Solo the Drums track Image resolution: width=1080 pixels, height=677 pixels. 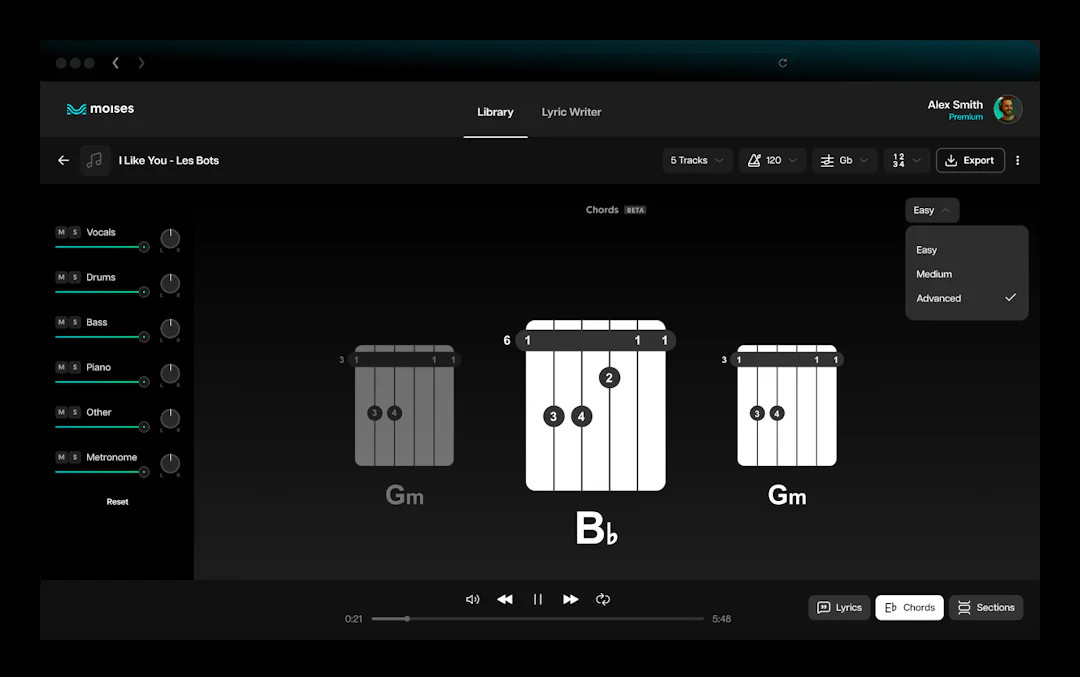pyautogui.click(x=75, y=277)
